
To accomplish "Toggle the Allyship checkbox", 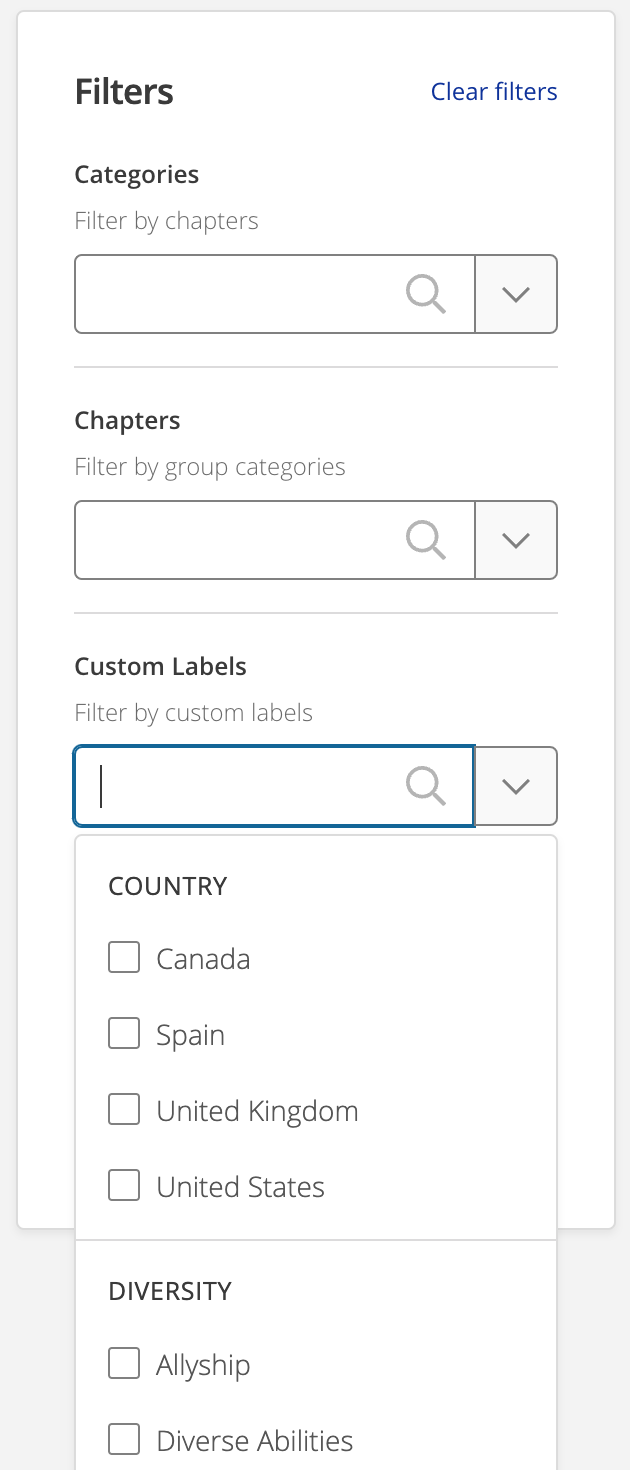I will click(124, 1364).
